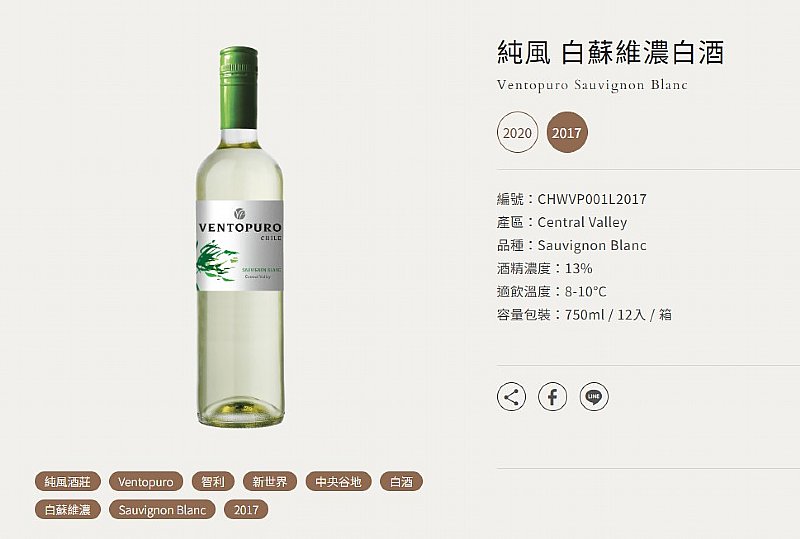Click the share icon
The image size is (800, 539).
coord(511,397)
